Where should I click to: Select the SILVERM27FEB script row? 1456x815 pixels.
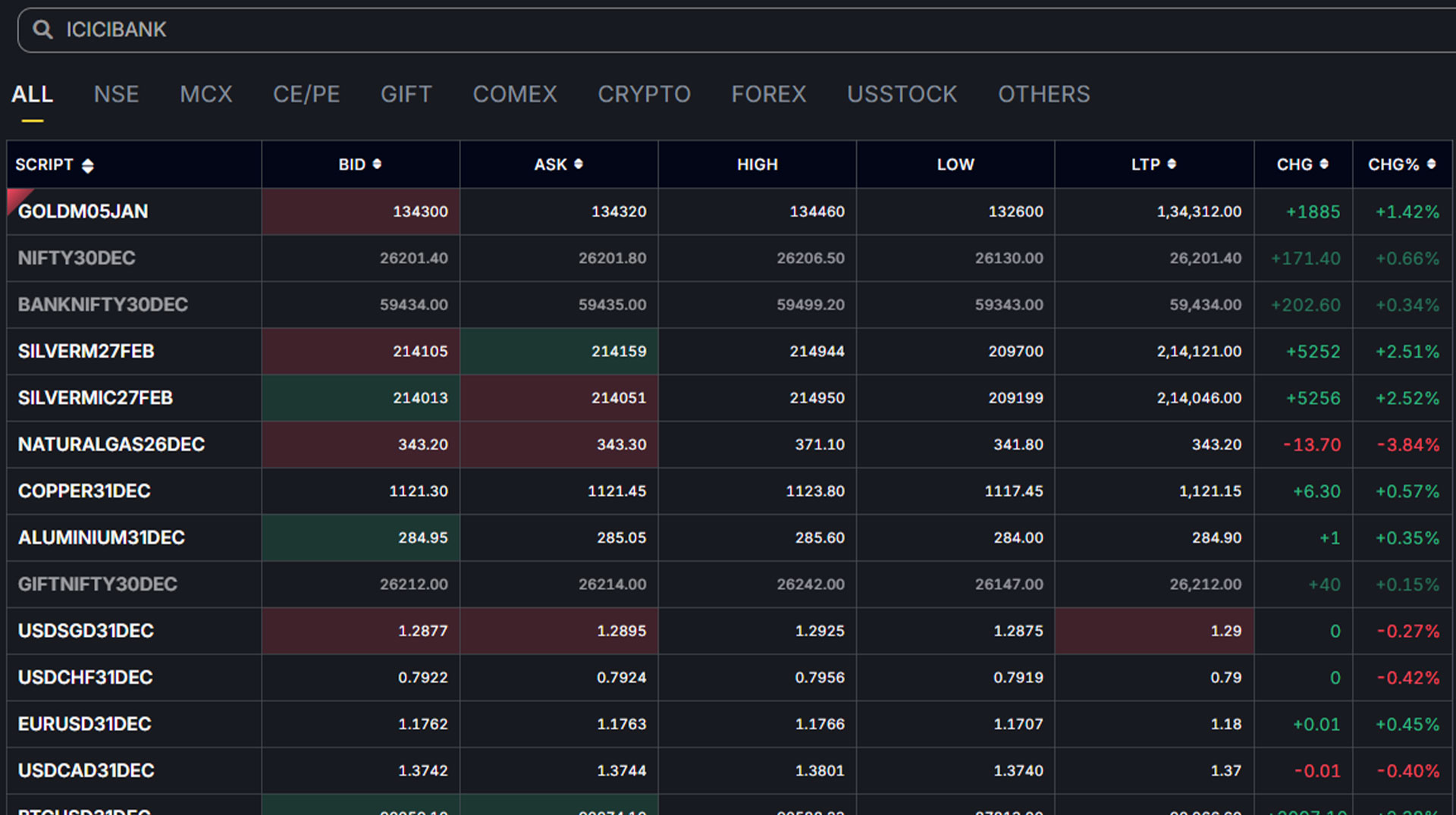point(86,351)
